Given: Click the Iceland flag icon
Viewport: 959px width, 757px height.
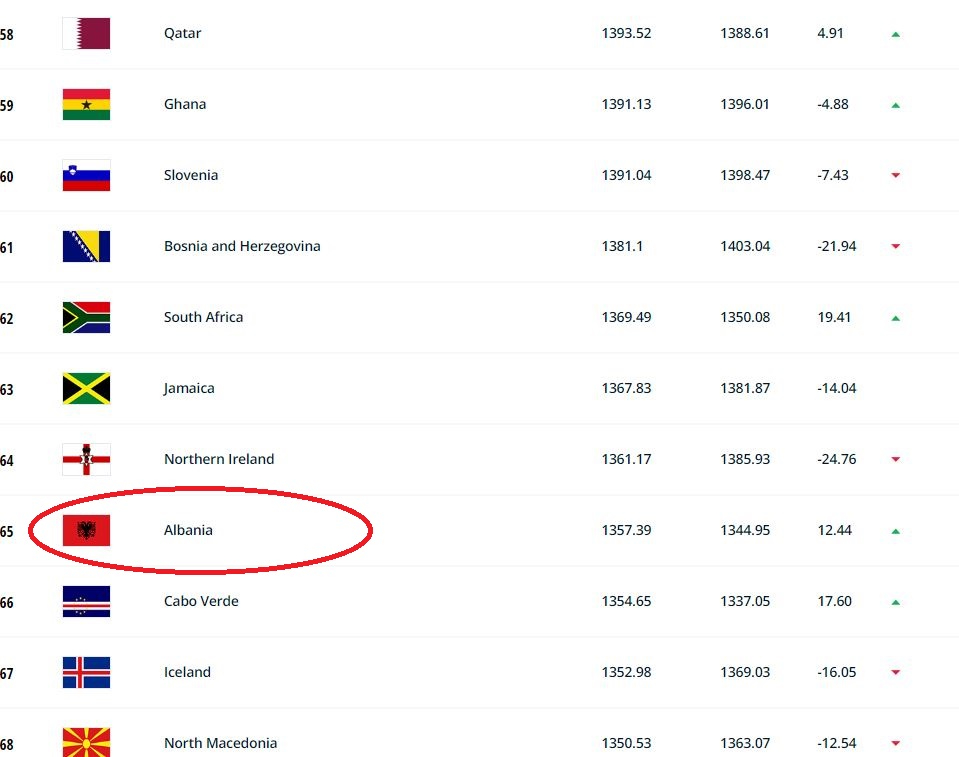Looking at the screenshot, I should 86,672.
